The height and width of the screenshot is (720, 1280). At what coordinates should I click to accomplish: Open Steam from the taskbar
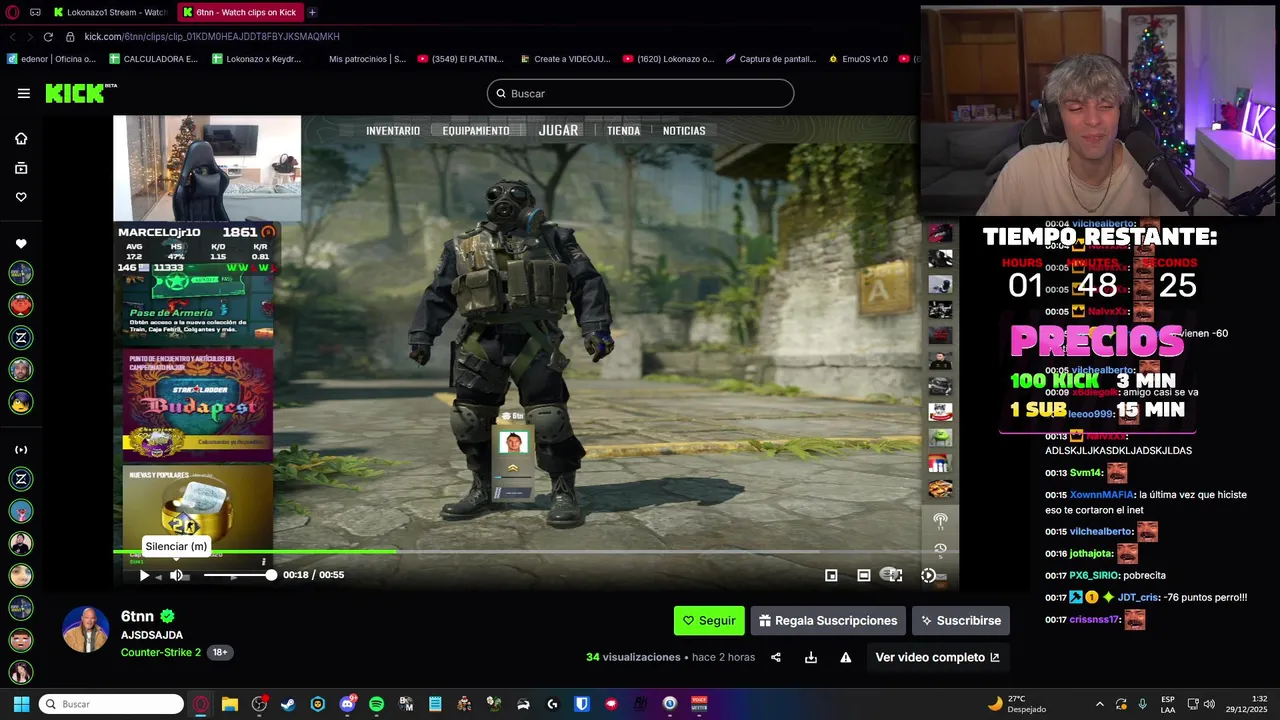288,704
